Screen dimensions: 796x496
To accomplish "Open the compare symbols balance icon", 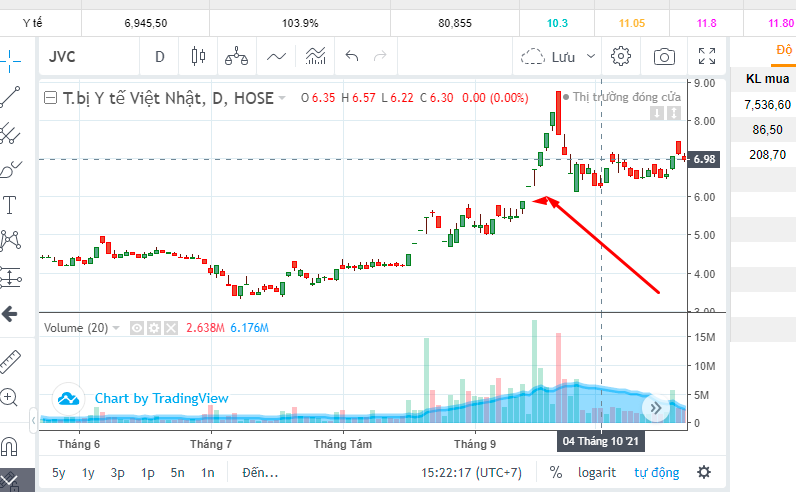I will coord(237,56).
